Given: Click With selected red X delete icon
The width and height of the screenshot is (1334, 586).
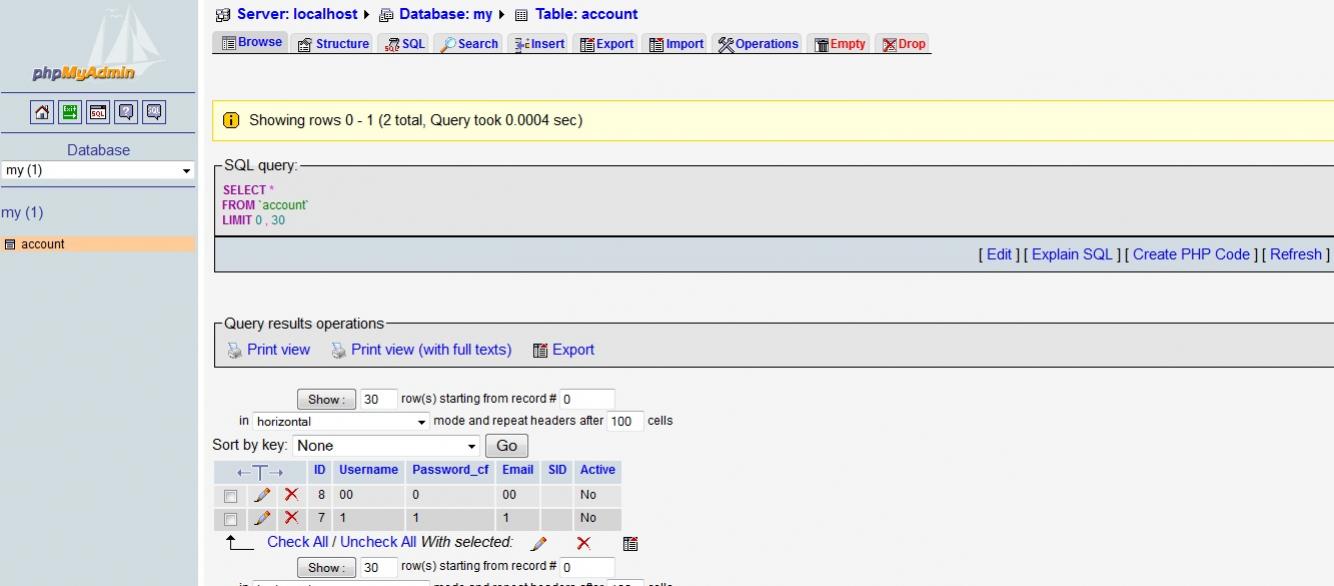Looking at the screenshot, I should tap(584, 543).
